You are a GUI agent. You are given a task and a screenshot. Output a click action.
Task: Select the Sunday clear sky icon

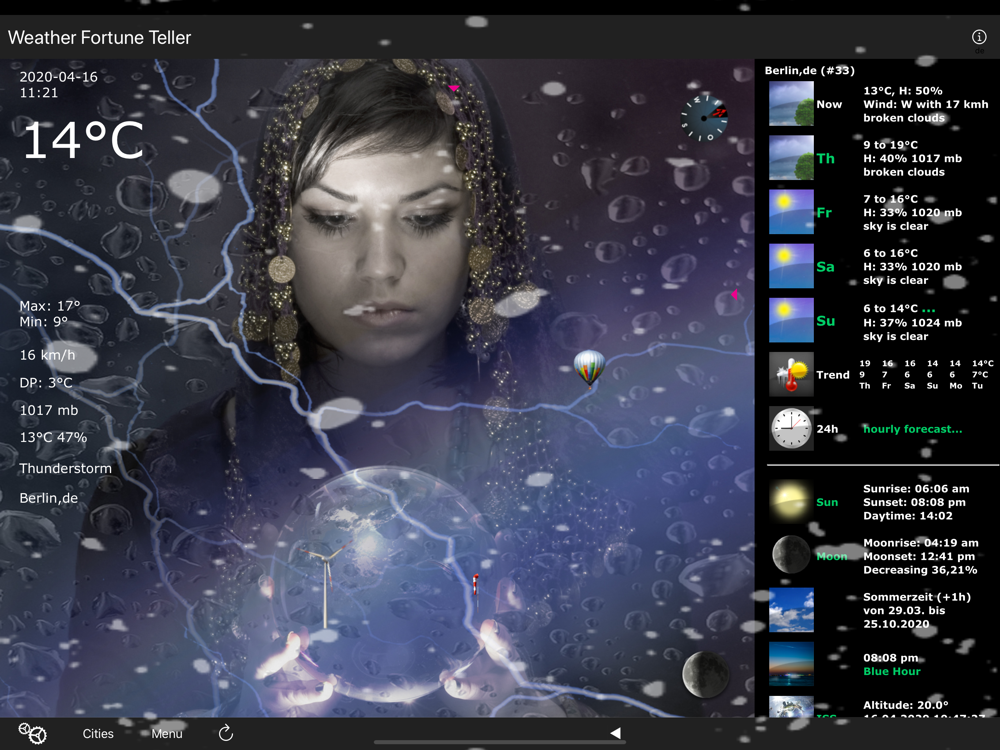point(791,320)
